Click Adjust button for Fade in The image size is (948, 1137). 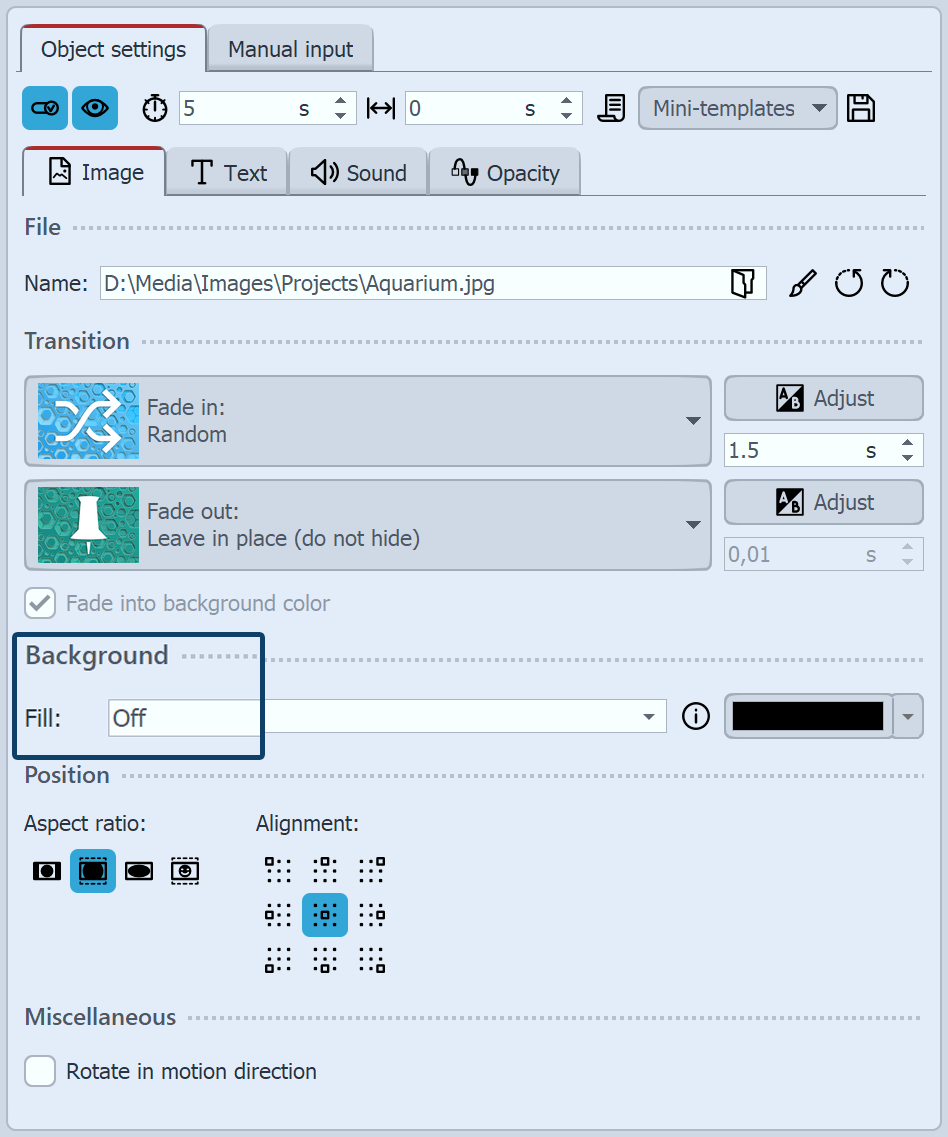(x=823, y=398)
